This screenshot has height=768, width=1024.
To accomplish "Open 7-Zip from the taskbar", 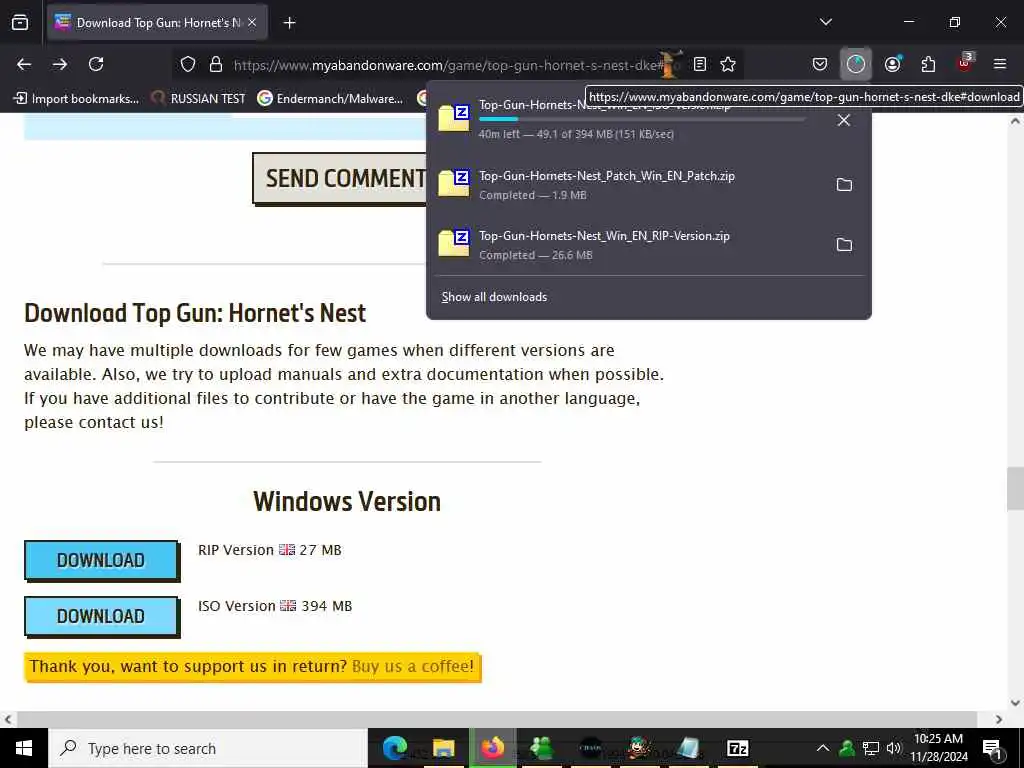I will point(737,748).
